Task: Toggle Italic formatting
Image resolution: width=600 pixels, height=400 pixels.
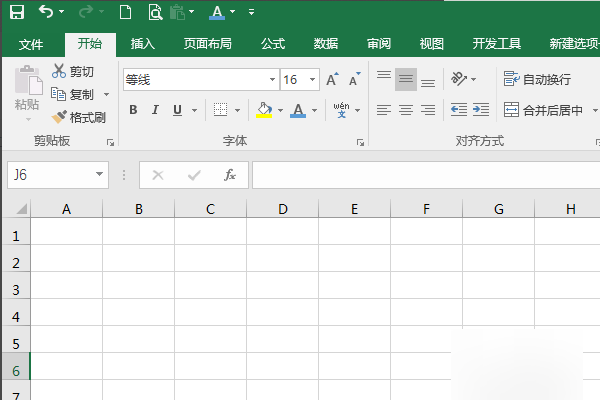Action: 155,110
